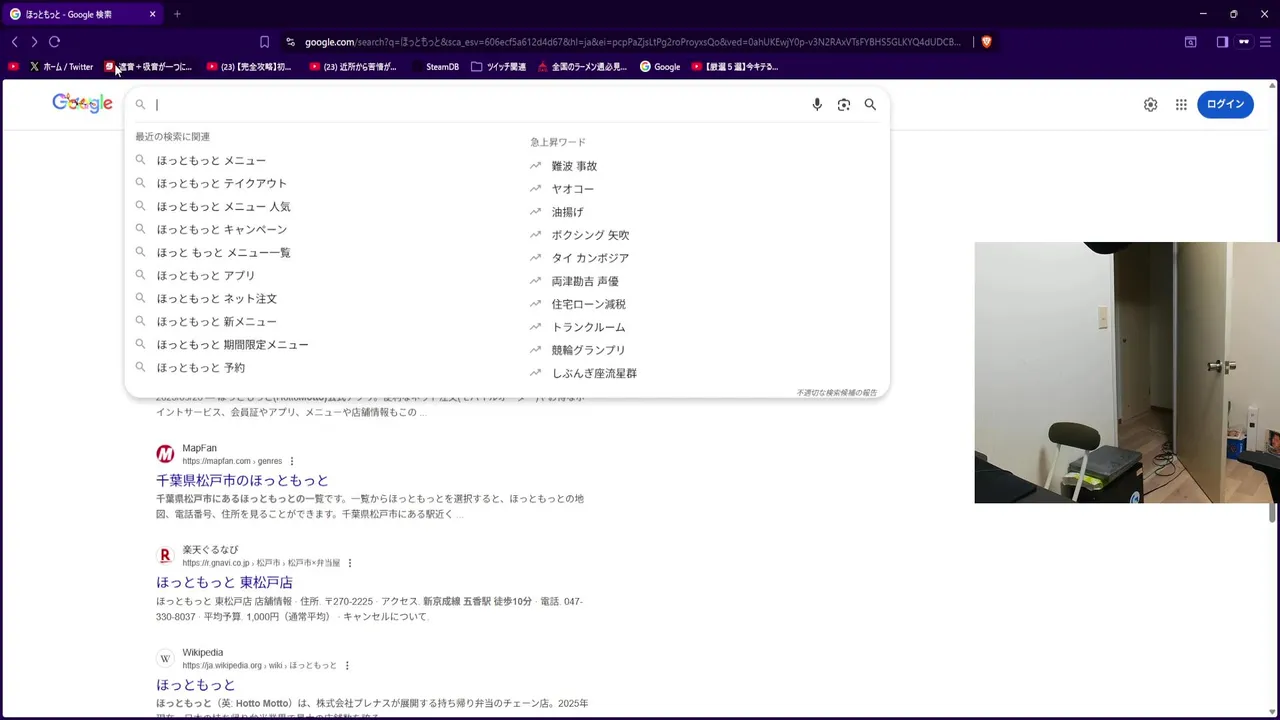Open new tab plus button

177,14
